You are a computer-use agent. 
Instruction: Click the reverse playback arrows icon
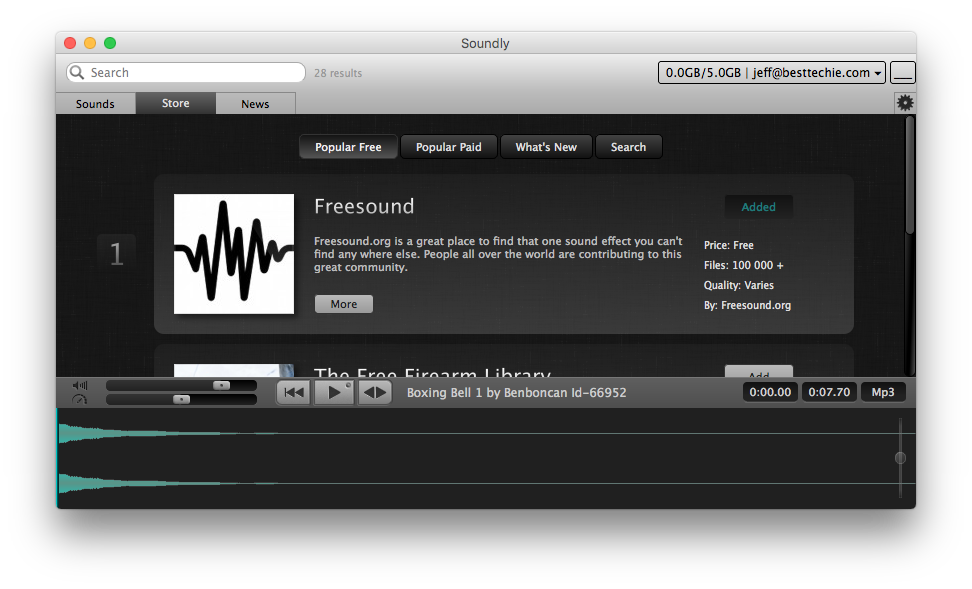(375, 393)
